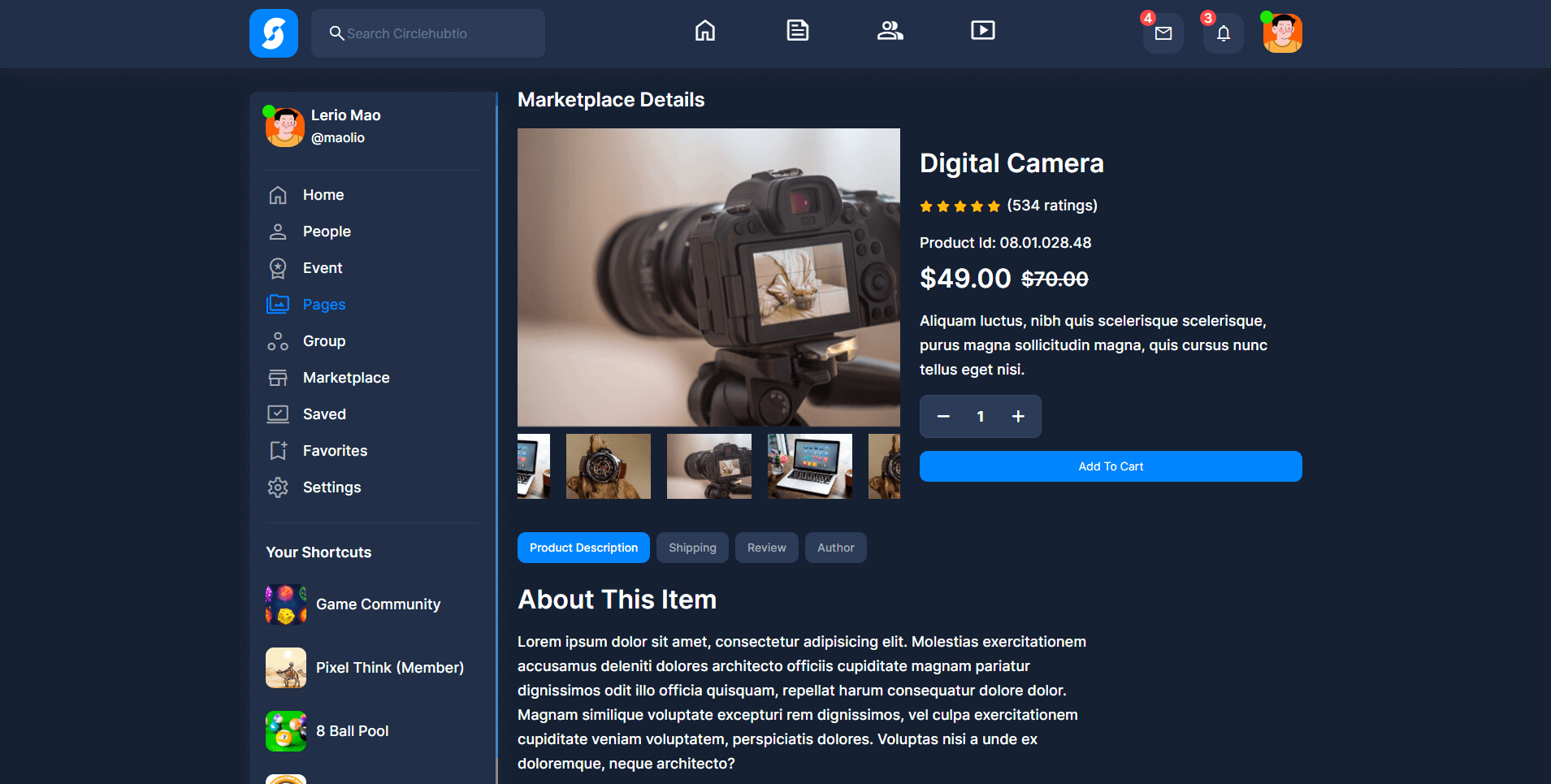Open the news feed document icon in top bar
The image size is (1551, 784).
tap(798, 31)
